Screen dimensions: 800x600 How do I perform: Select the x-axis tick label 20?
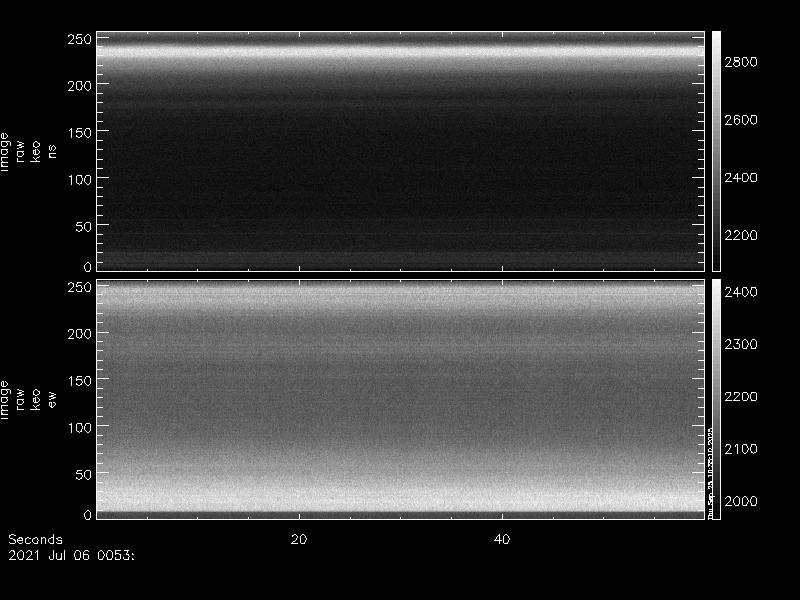[298, 539]
